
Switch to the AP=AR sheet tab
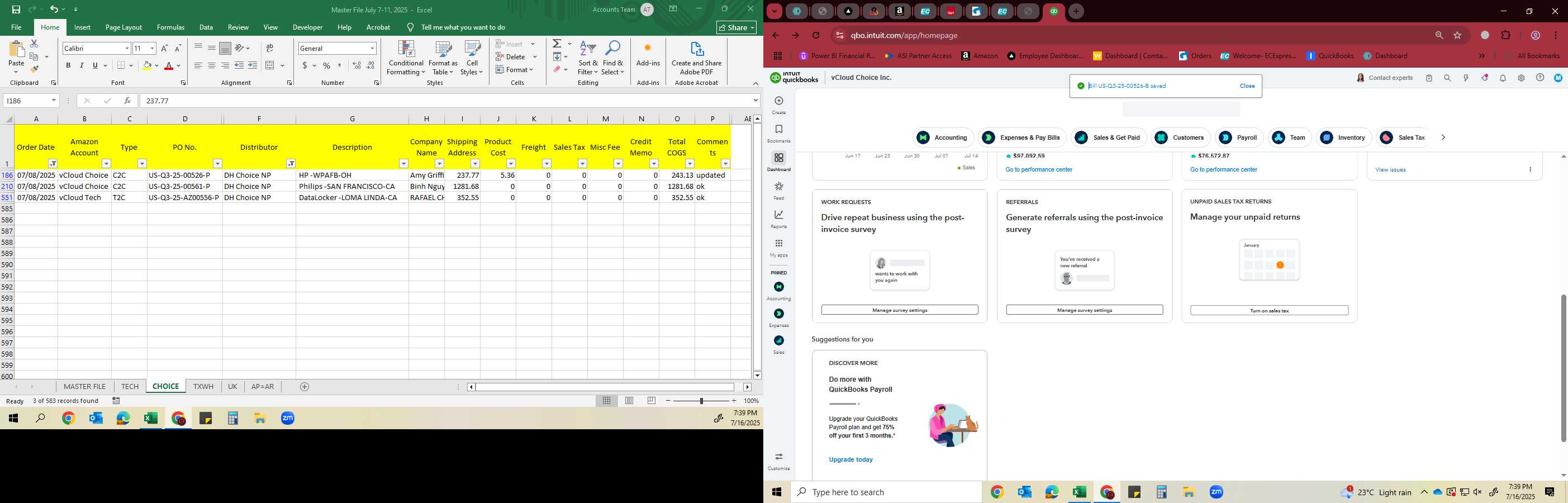click(262, 387)
